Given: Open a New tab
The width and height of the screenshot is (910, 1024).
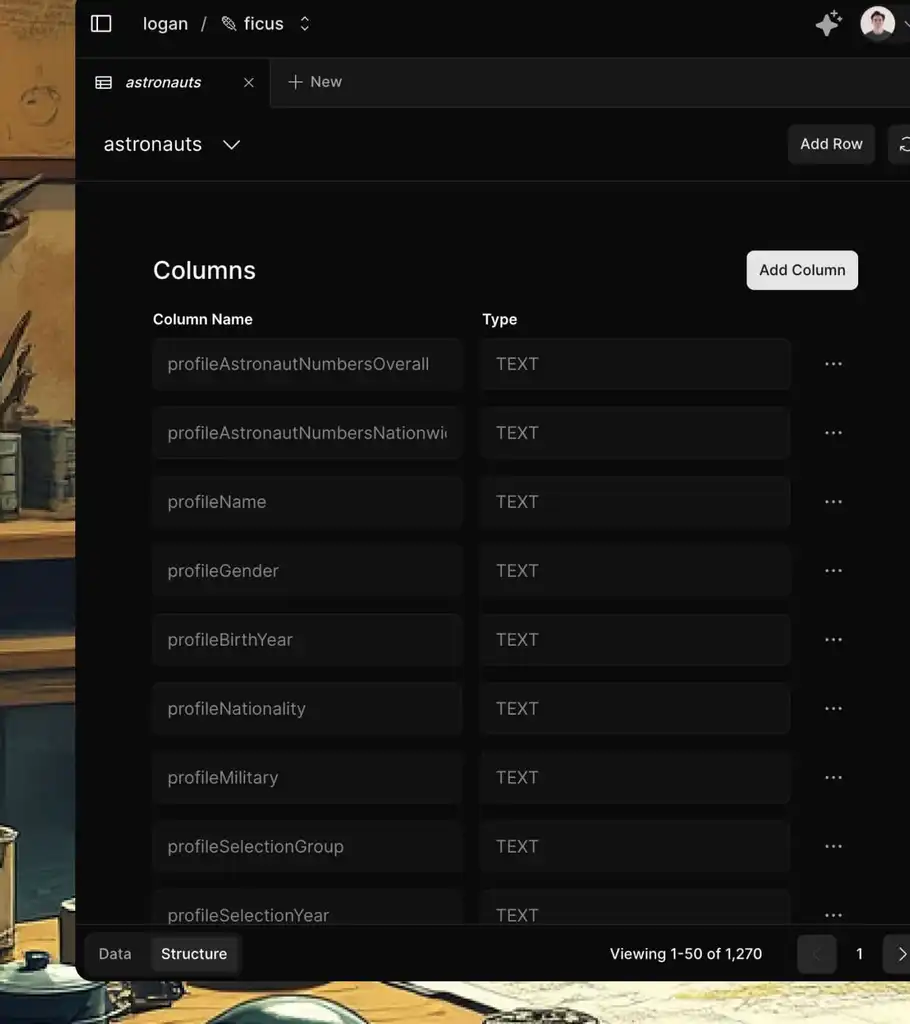Looking at the screenshot, I should [x=315, y=82].
